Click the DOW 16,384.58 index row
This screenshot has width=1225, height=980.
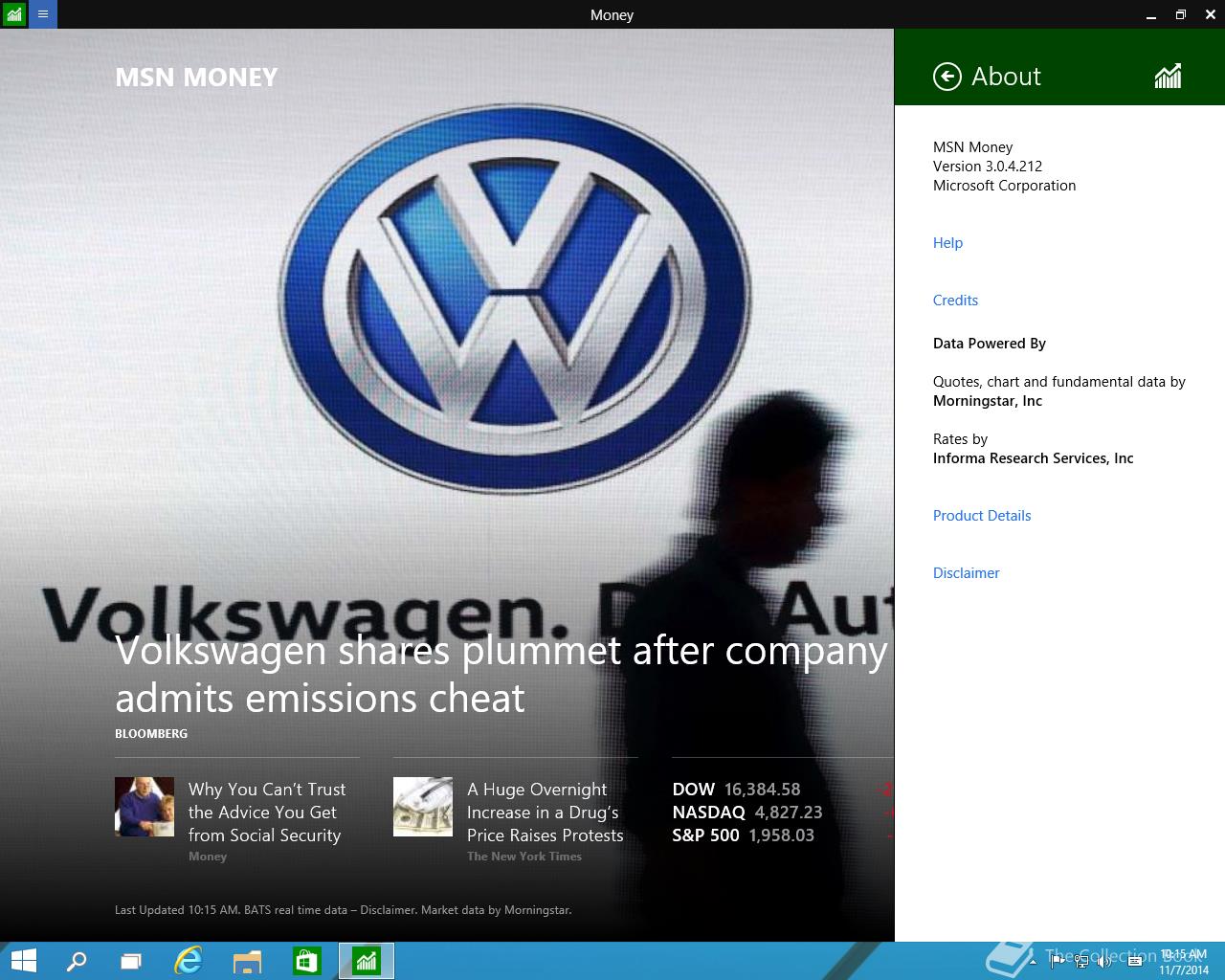pyautogui.click(x=737, y=790)
